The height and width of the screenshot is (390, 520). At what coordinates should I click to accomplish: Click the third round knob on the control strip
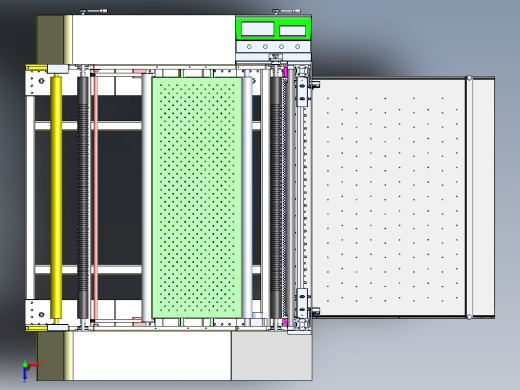coord(281,47)
